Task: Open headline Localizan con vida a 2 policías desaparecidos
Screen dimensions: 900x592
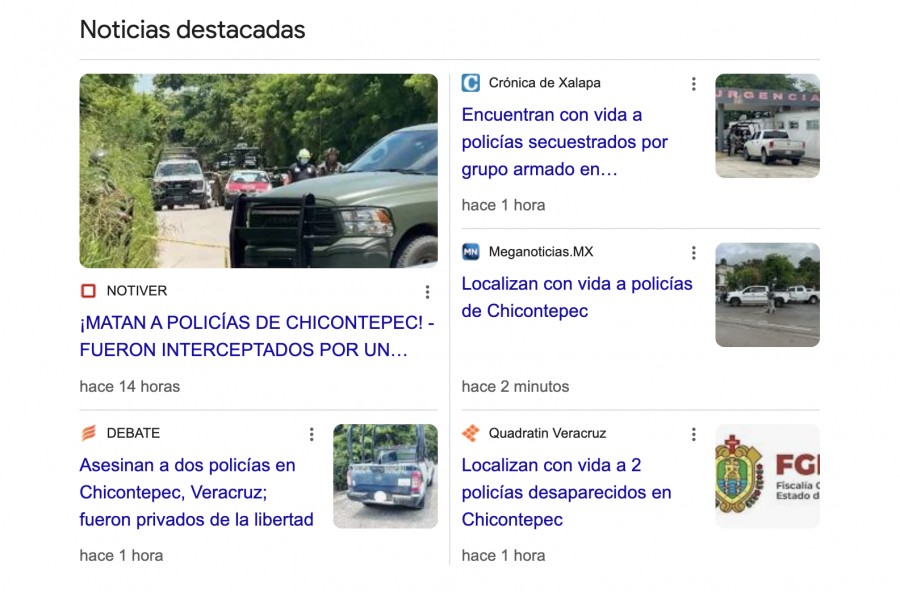Action: tap(567, 492)
